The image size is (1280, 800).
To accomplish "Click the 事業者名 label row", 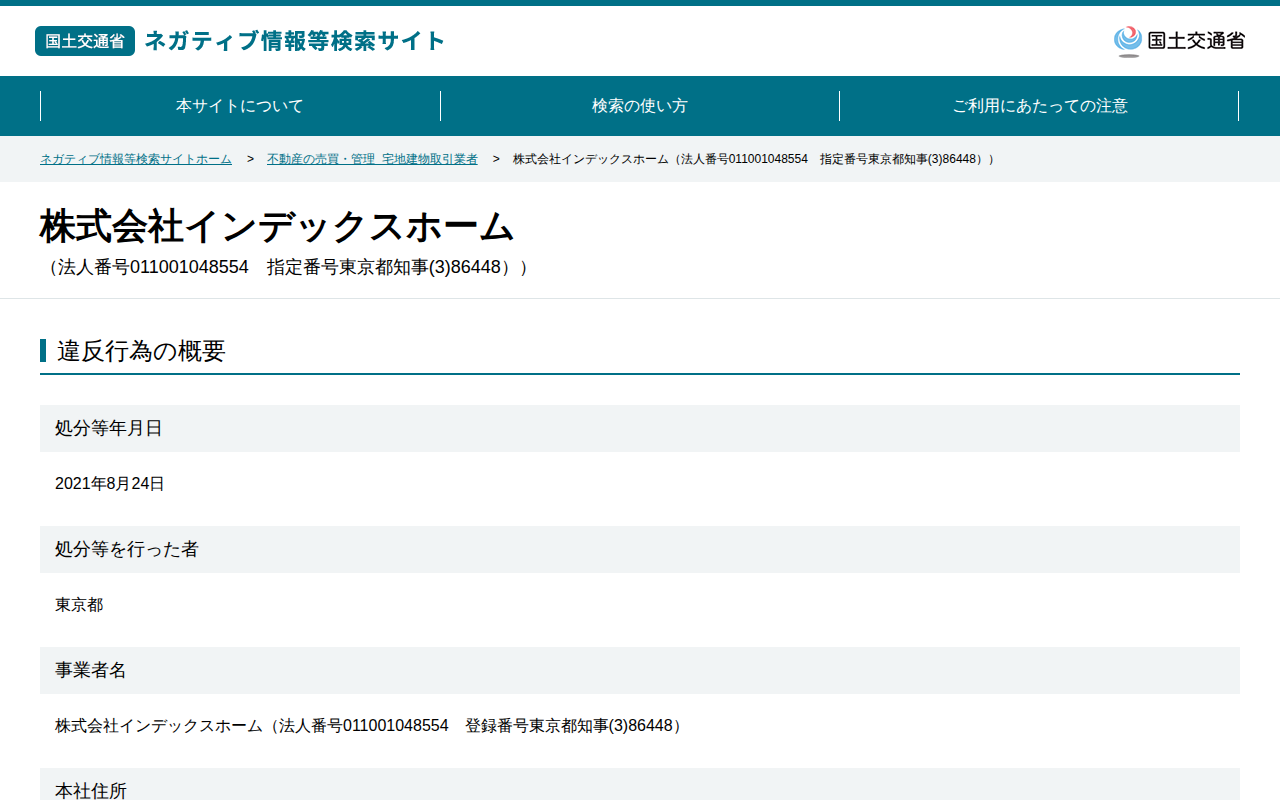I will click(x=640, y=670).
